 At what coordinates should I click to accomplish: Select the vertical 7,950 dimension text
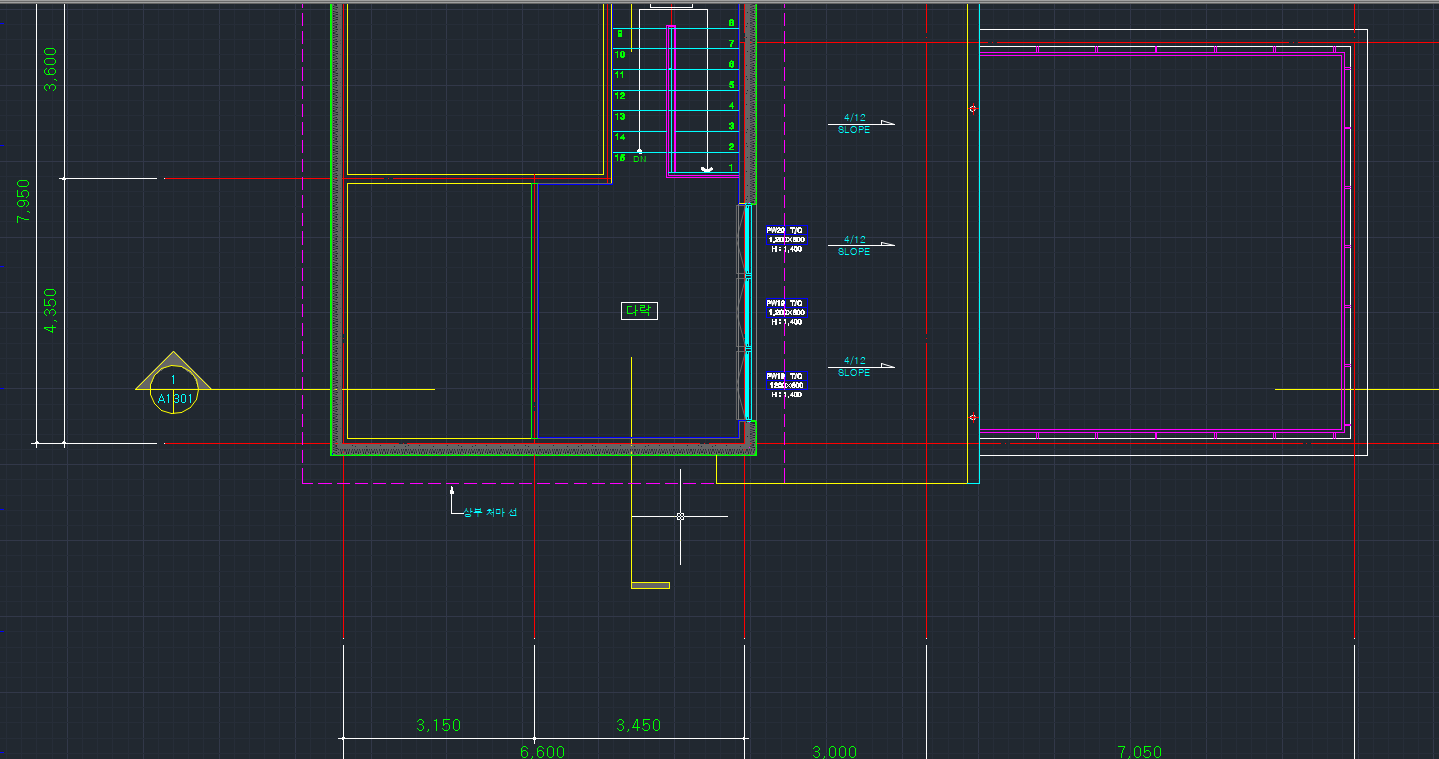[24, 201]
